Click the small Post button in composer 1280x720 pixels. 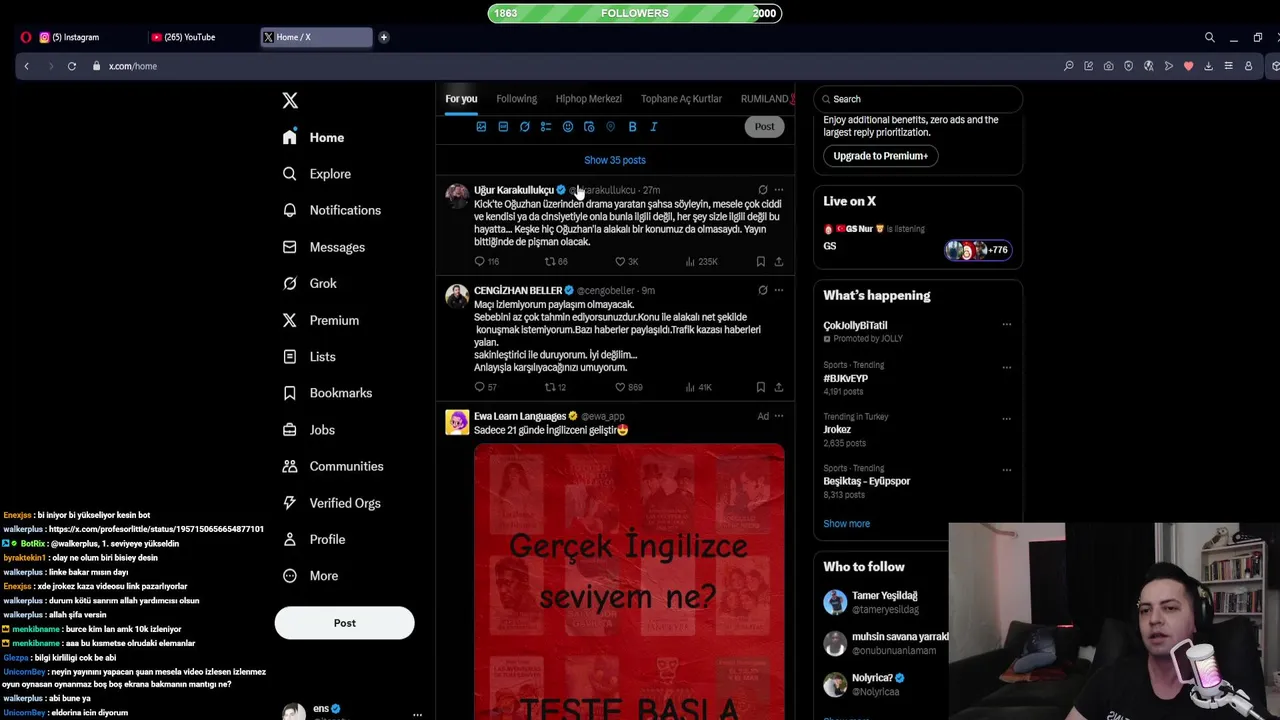[764, 127]
